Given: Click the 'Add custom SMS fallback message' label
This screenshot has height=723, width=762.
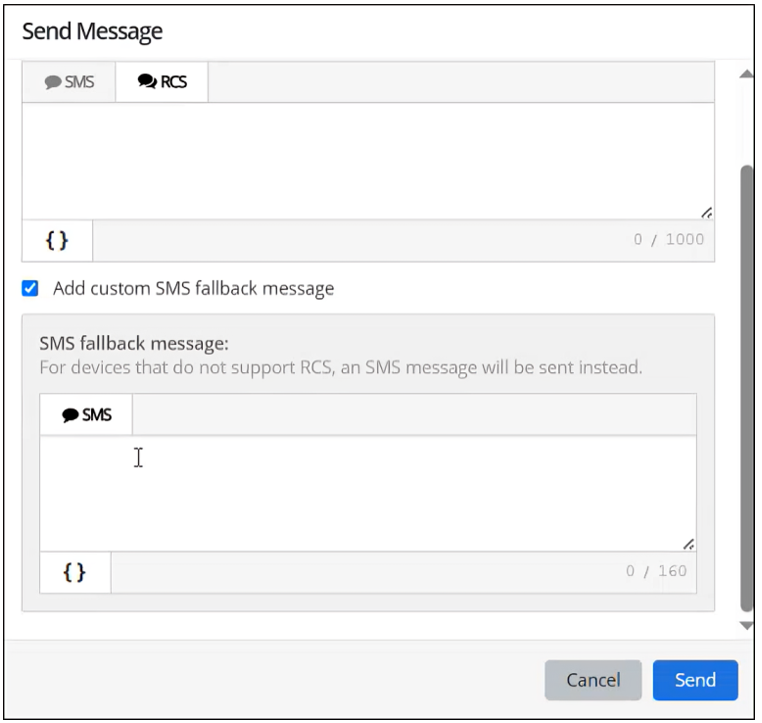Looking at the screenshot, I should pyautogui.click(x=193, y=289).
